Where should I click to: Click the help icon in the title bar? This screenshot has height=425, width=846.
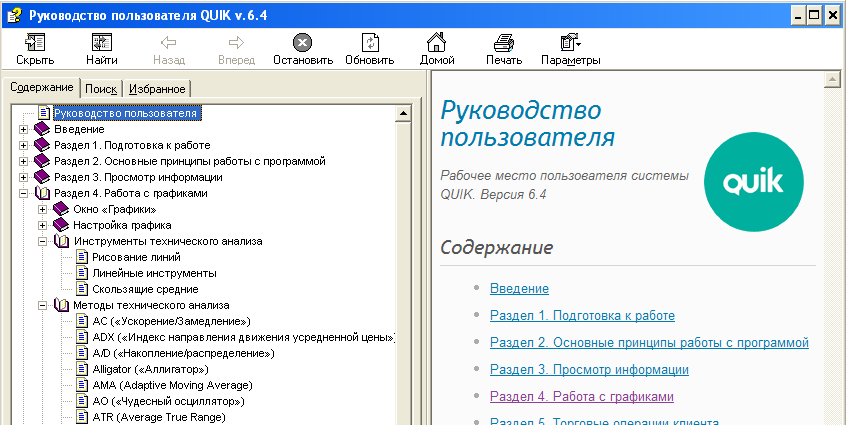click(x=14, y=15)
